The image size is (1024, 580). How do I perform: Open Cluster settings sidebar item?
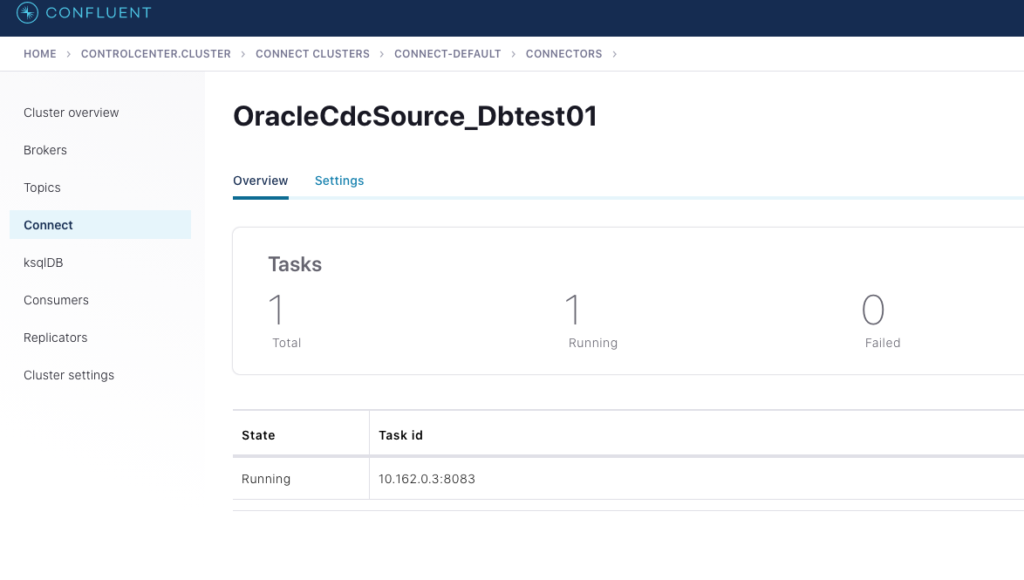69,375
